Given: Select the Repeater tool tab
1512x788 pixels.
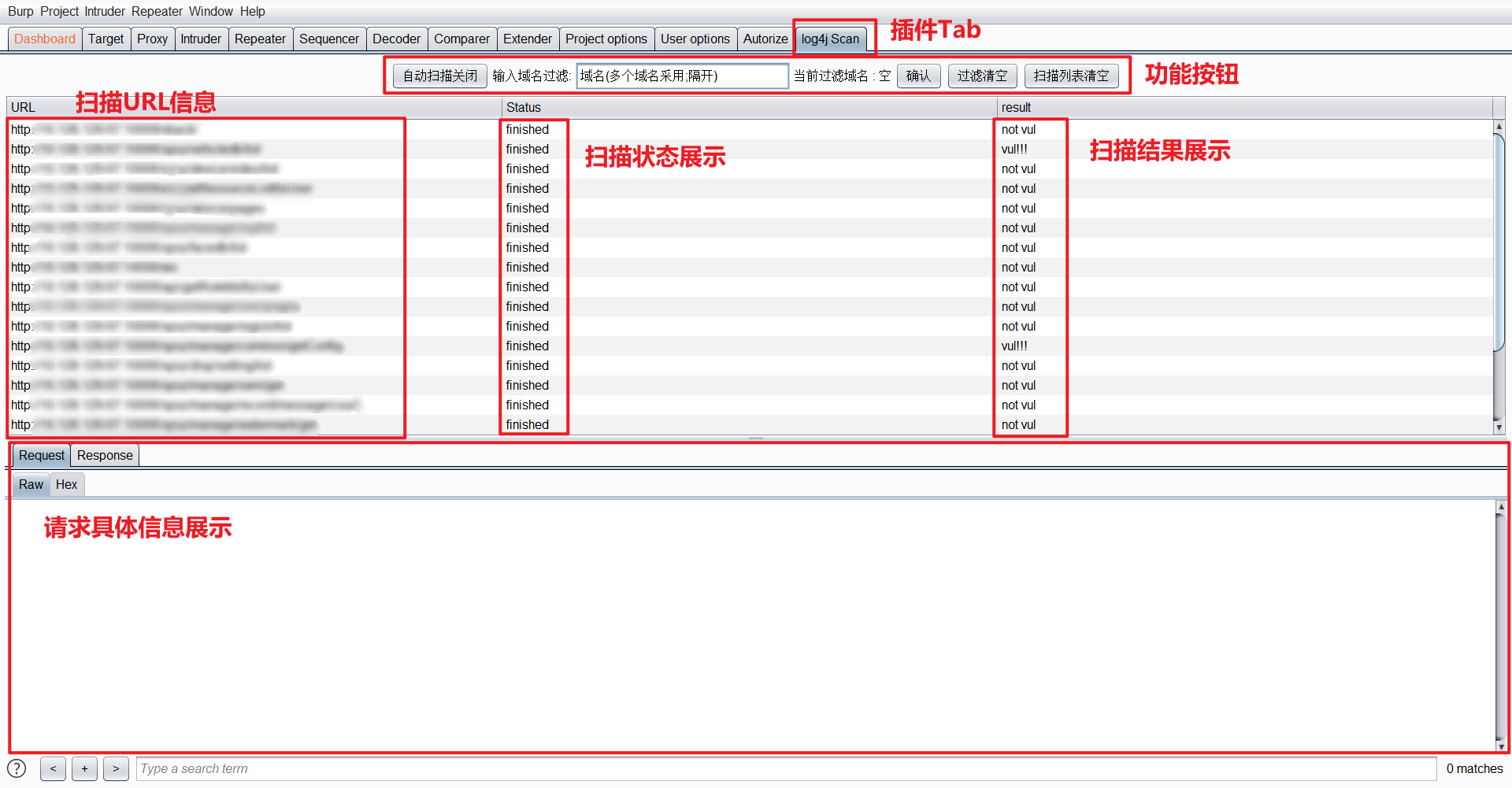Looking at the screenshot, I should point(260,39).
